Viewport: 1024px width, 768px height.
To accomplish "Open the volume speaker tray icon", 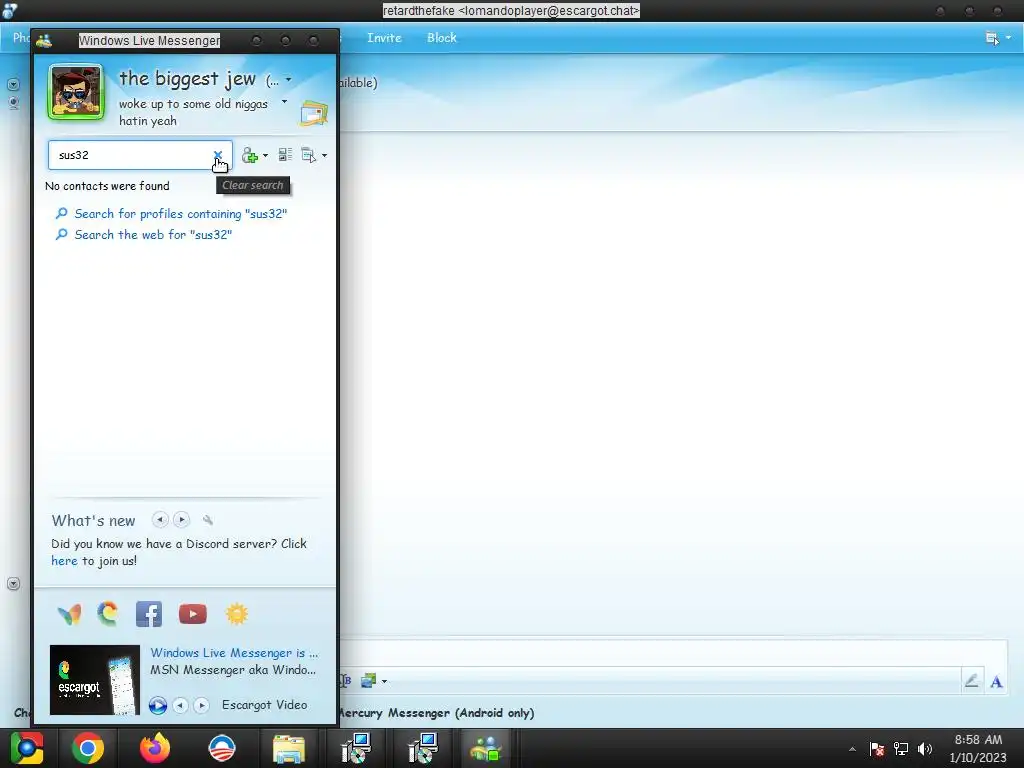I will click(x=925, y=749).
